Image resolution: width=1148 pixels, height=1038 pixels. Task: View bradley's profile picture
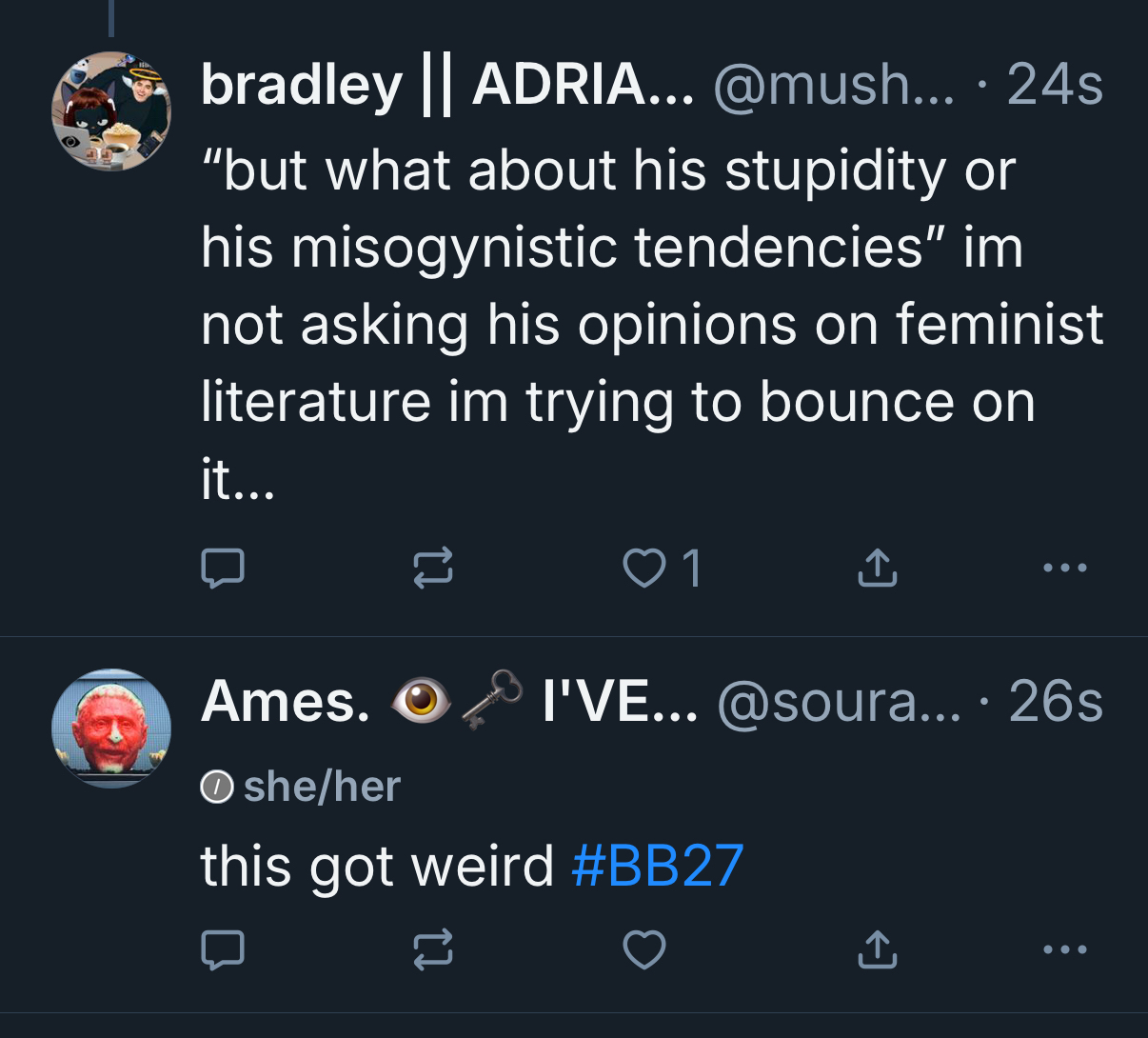(x=111, y=111)
